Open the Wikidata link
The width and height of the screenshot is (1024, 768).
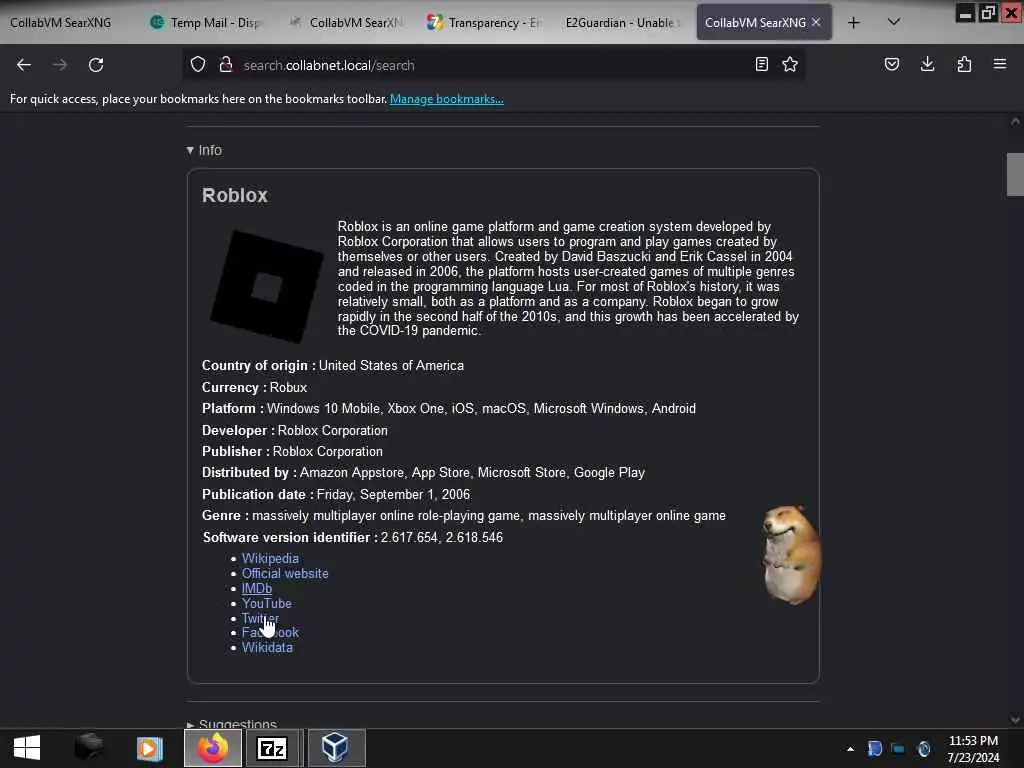[x=267, y=648]
